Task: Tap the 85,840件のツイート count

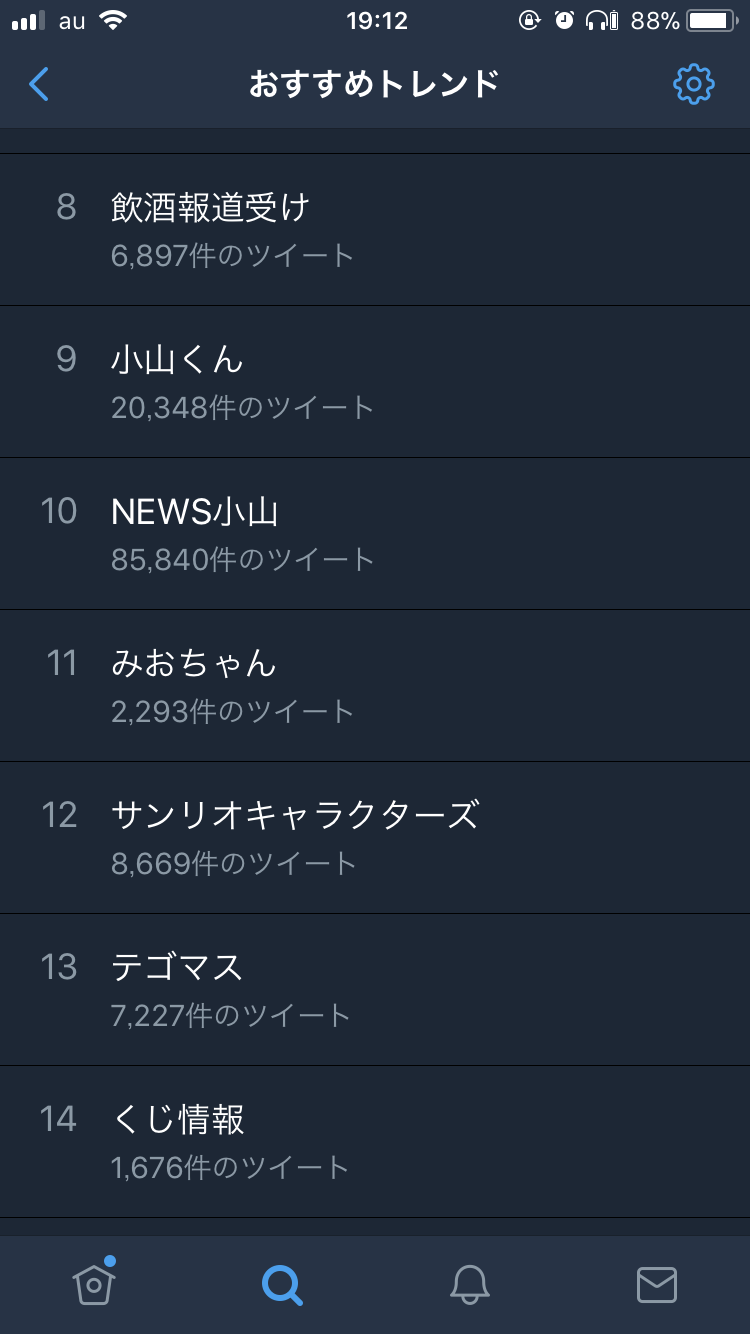Action: click(x=243, y=560)
